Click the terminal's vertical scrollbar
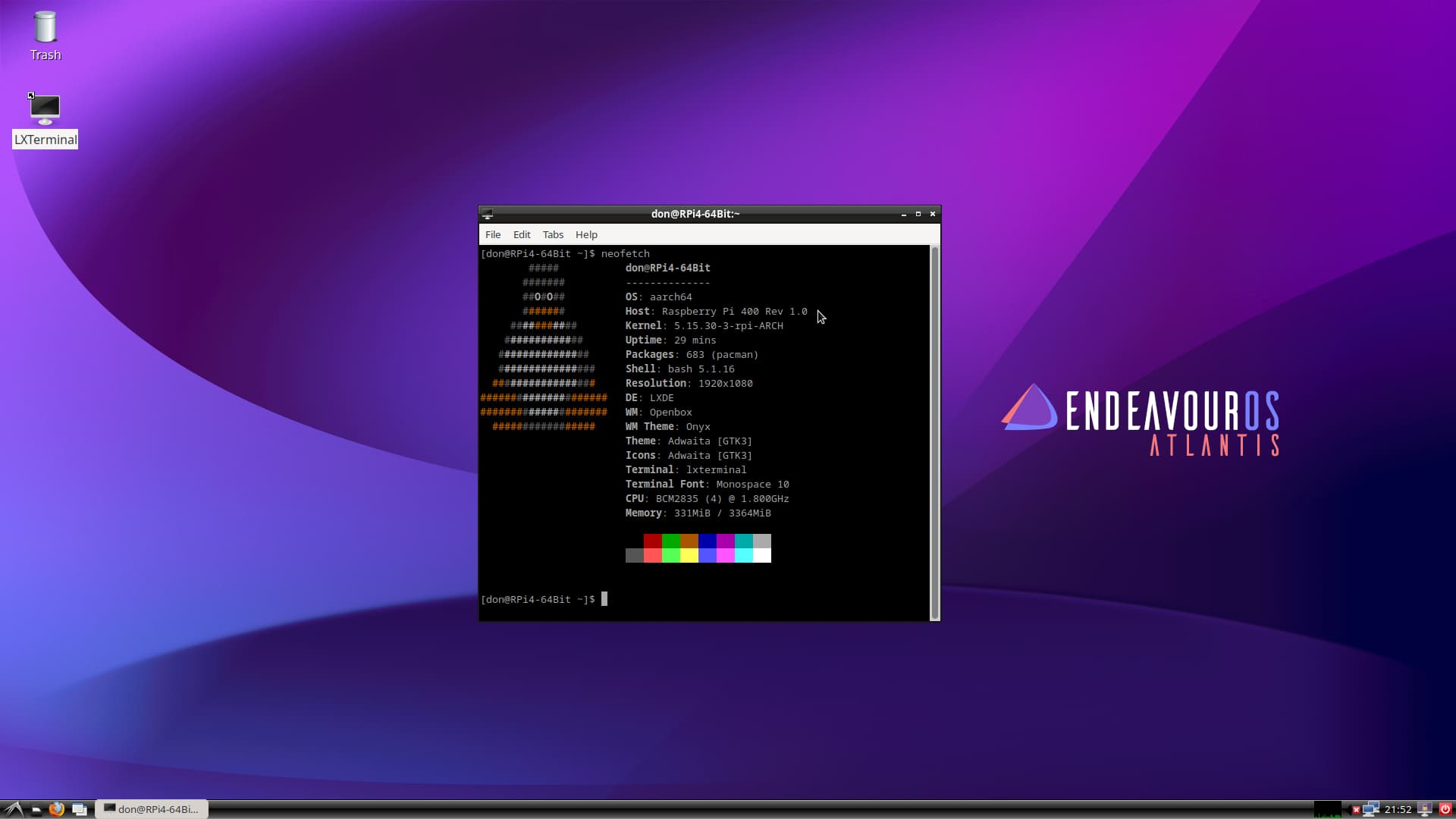1456x819 pixels. point(935,432)
